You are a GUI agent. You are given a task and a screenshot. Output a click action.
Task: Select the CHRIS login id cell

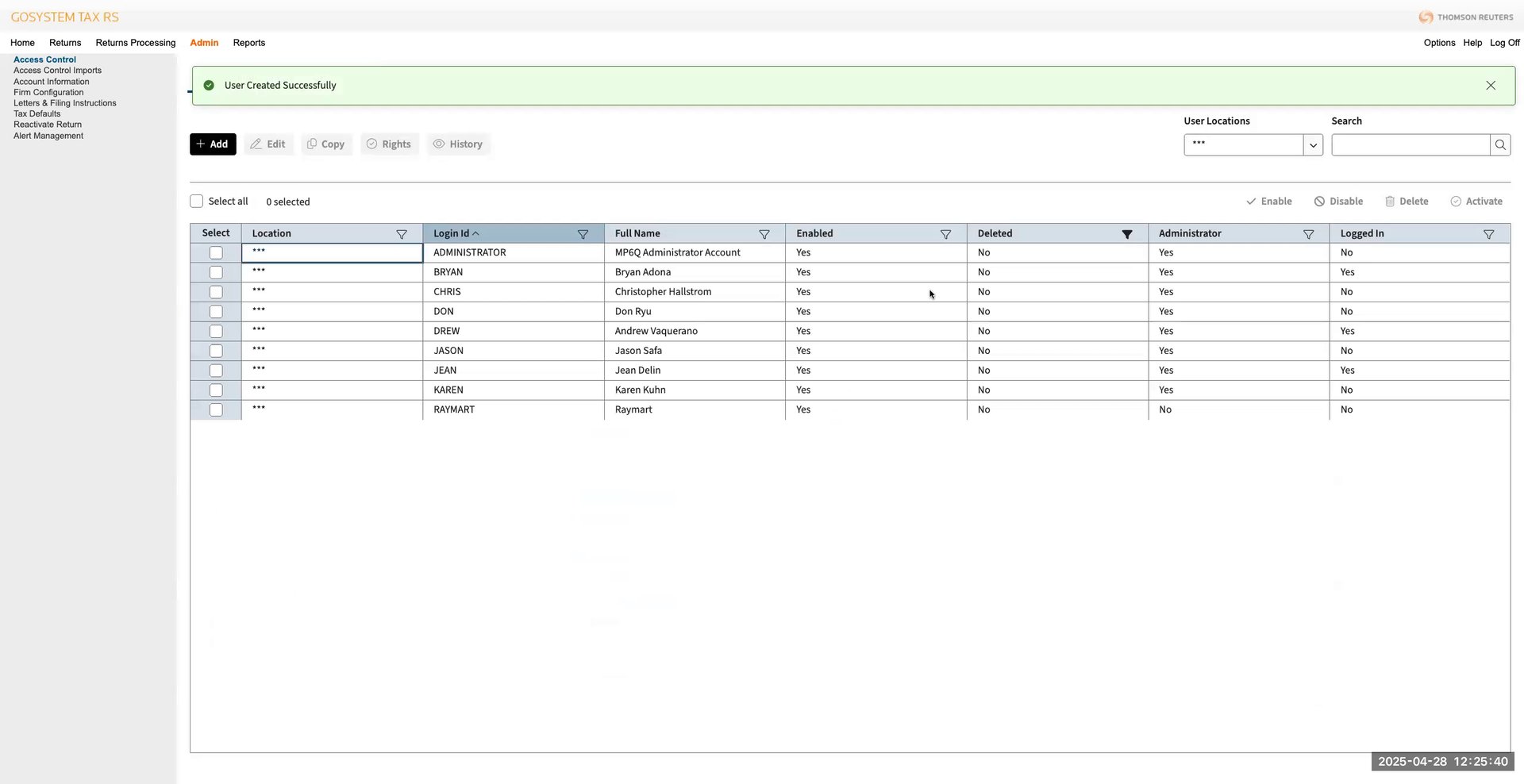[514, 292]
